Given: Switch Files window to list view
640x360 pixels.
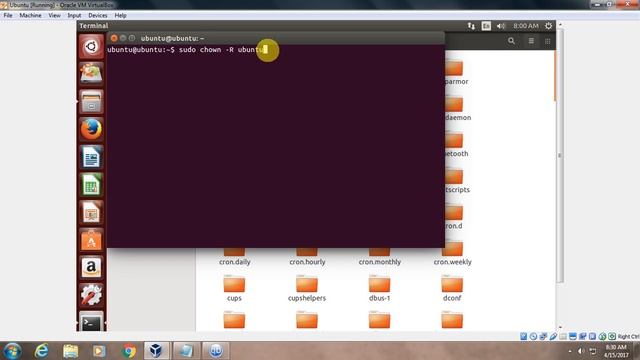Looking at the screenshot, I should pos(531,41).
